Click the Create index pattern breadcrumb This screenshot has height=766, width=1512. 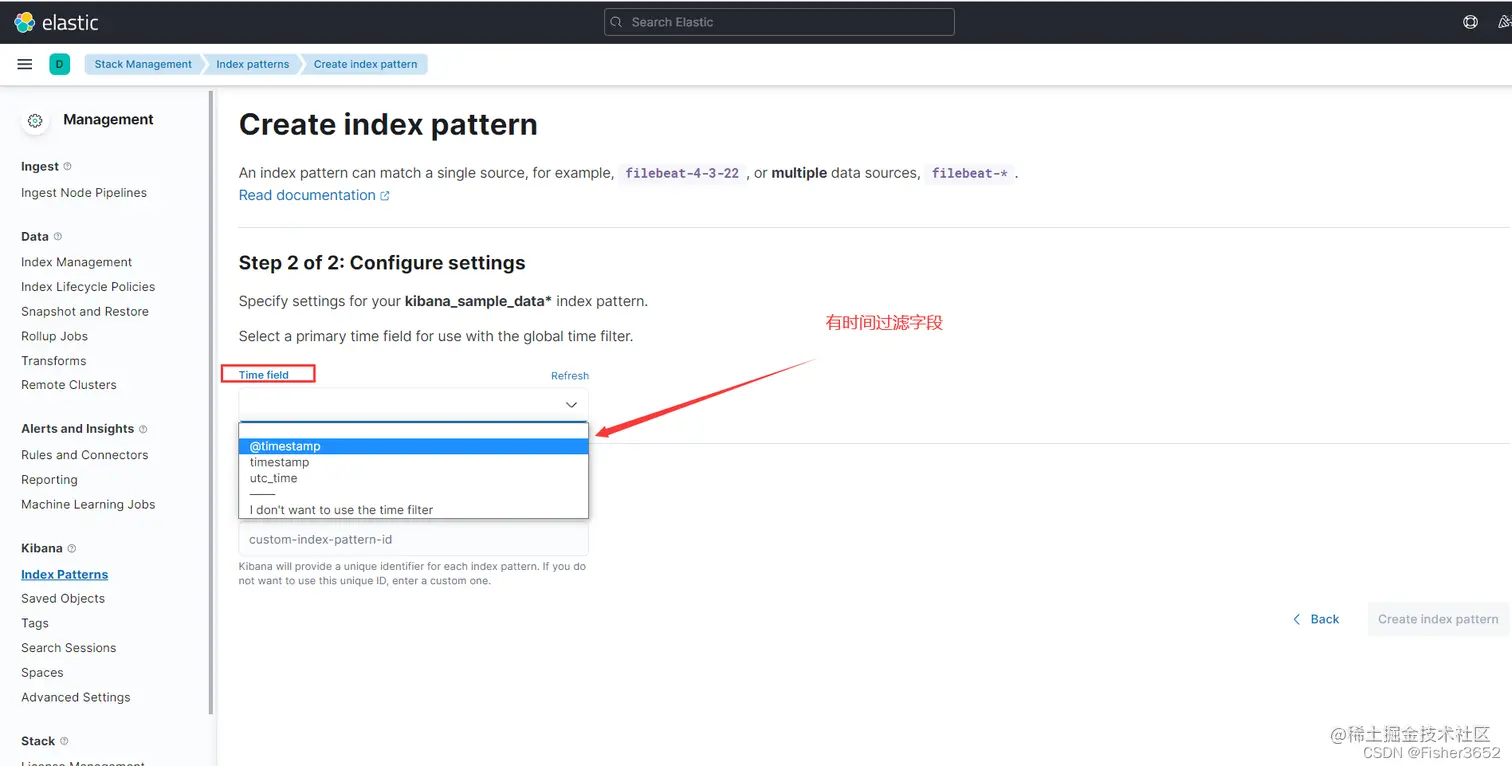(x=366, y=64)
